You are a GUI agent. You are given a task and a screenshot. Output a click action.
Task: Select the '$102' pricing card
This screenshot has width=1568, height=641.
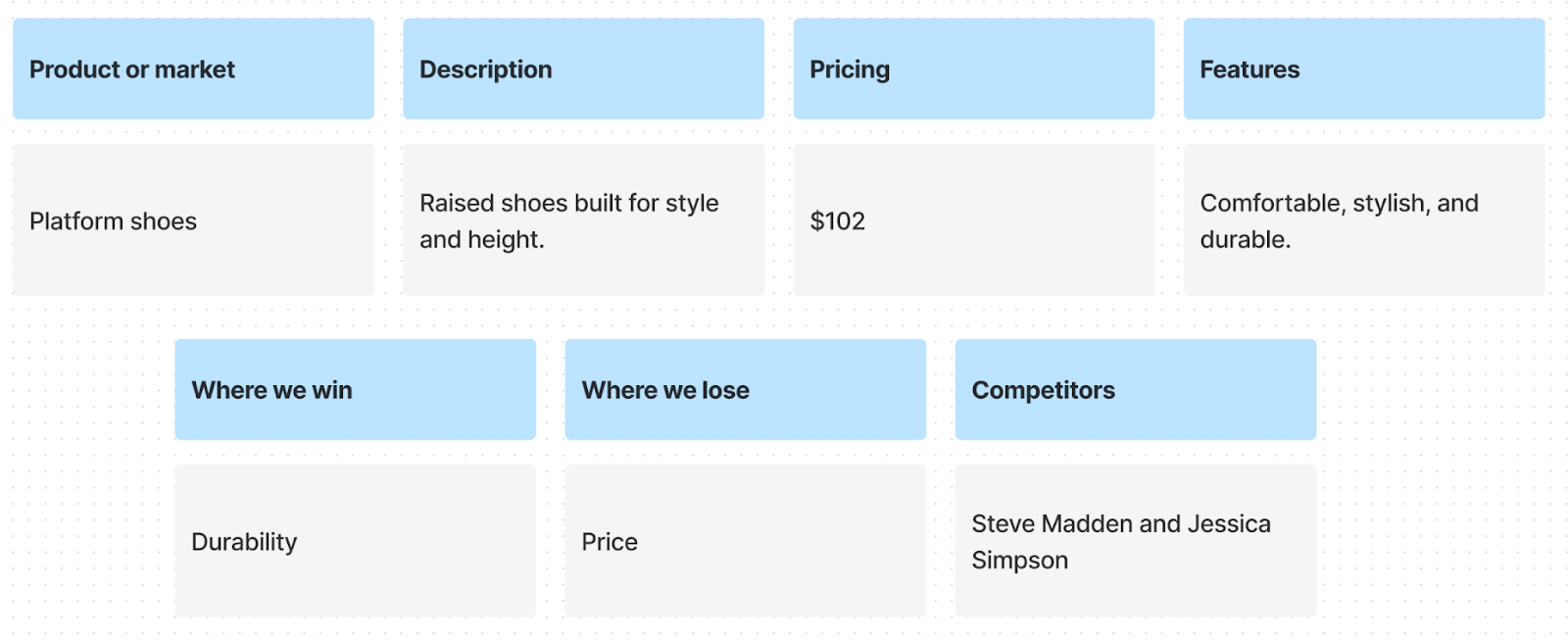pyautogui.click(x=973, y=221)
